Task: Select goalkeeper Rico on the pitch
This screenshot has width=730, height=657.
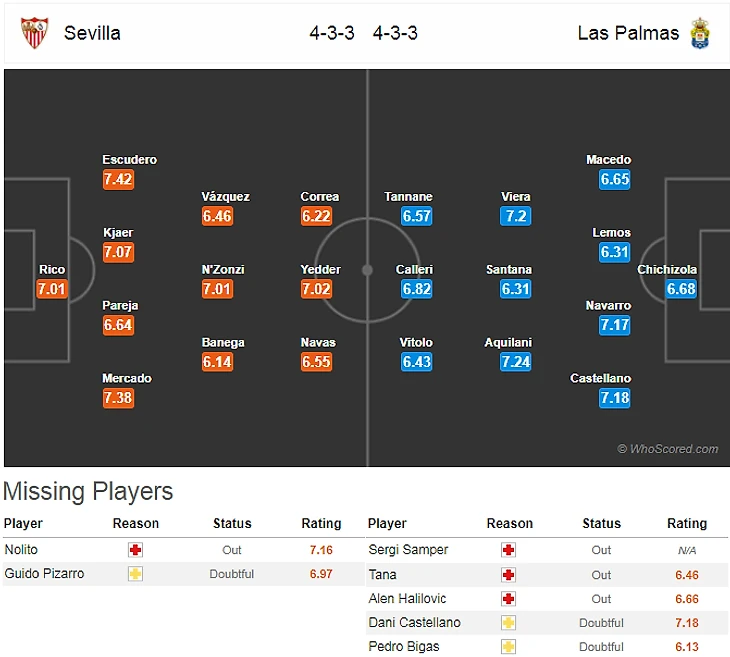Action: (51, 281)
